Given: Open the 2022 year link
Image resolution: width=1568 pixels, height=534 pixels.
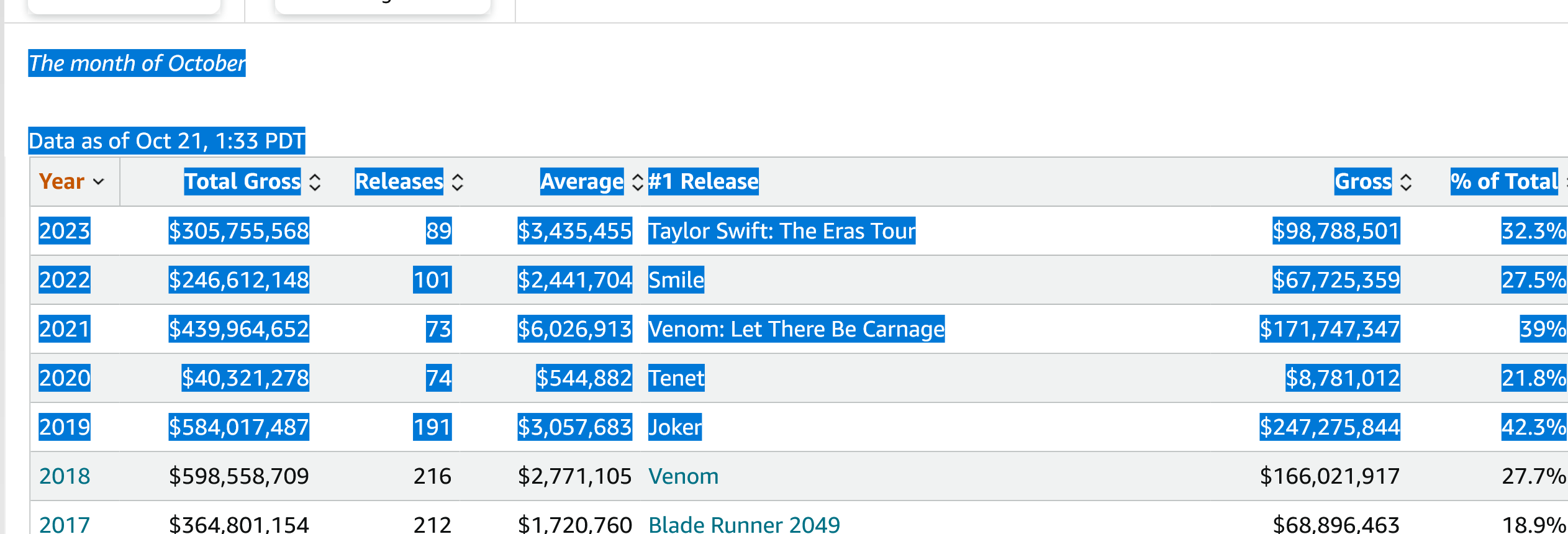Looking at the screenshot, I should coord(65,280).
